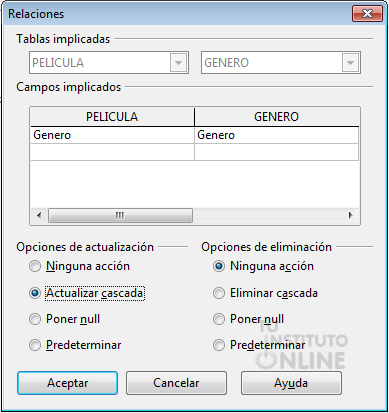This screenshot has height=413, width=389.
Task: Click the horizontal scrollbar thumb
Action: [x=120, y=215]
